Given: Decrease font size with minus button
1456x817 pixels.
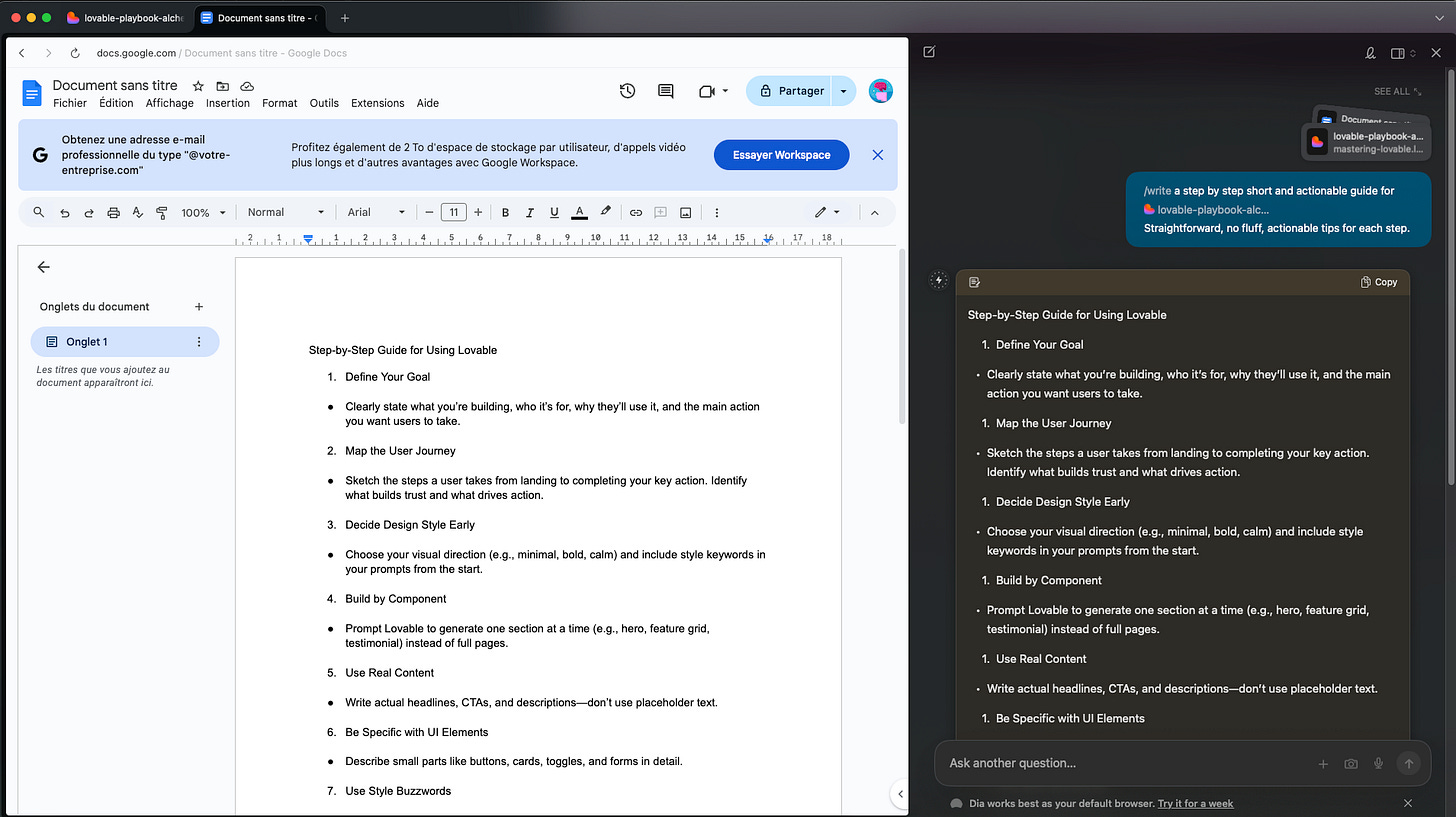Looking at the screenshot, I should pos(430,212).
